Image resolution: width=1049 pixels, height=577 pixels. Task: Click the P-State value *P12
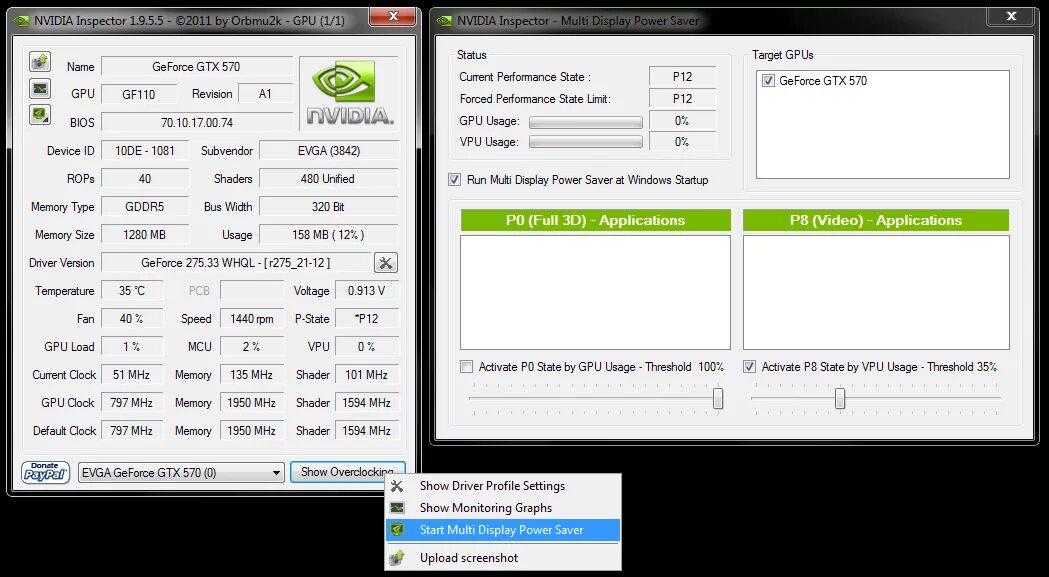[367, 319]
